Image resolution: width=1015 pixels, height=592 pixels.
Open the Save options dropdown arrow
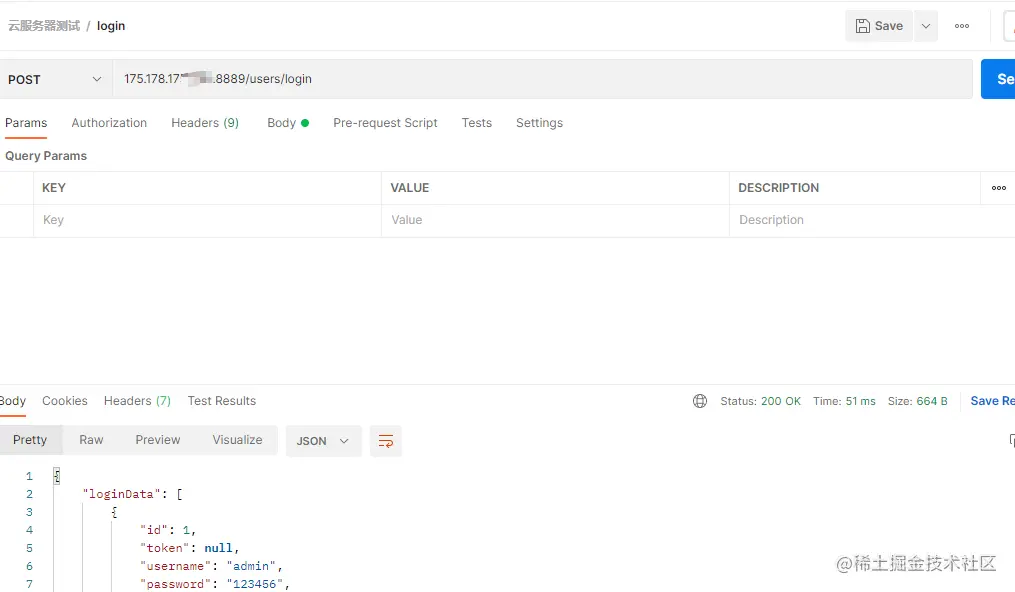click(926, 26)
